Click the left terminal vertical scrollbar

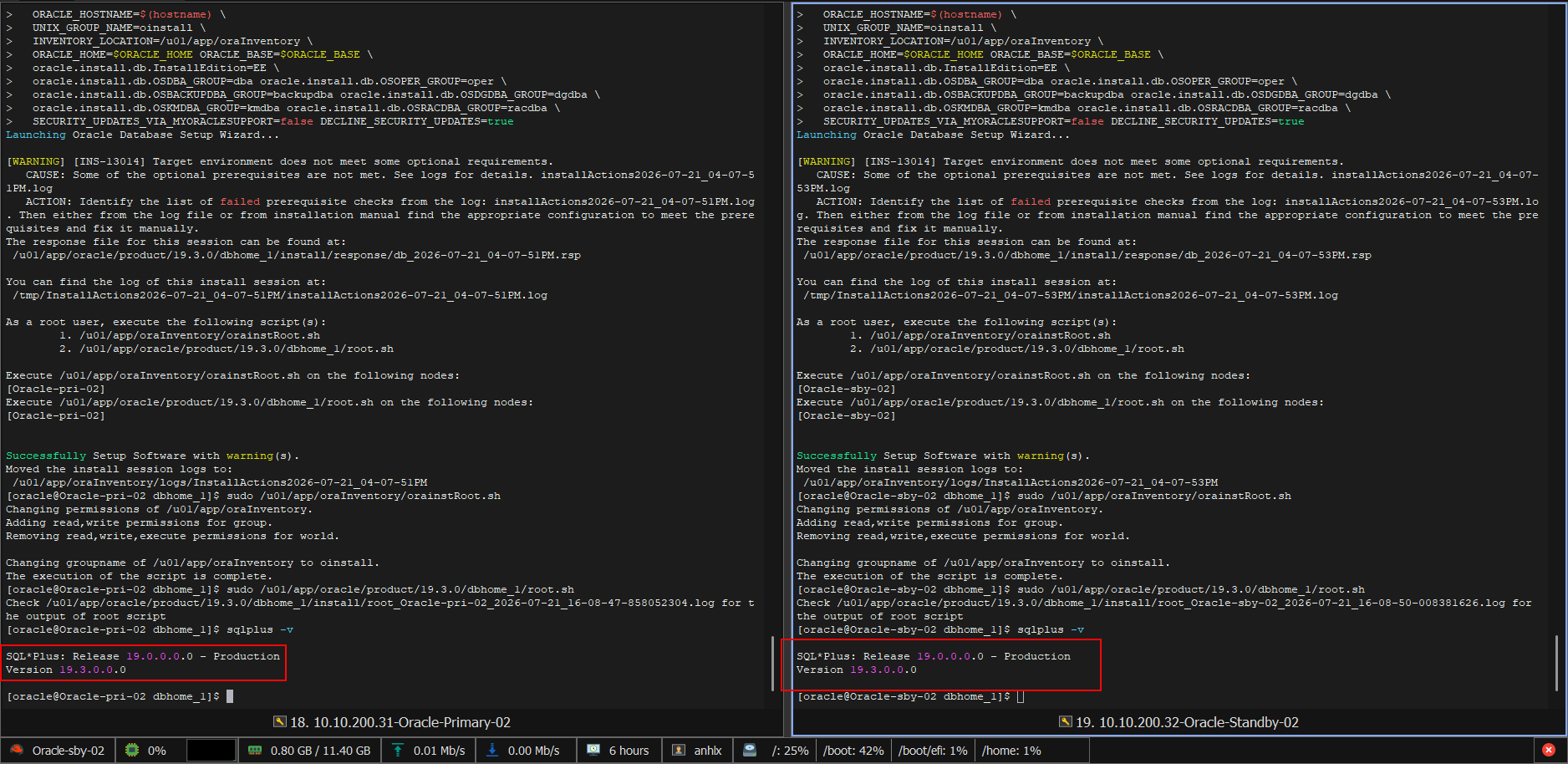(x=771, y=665)
